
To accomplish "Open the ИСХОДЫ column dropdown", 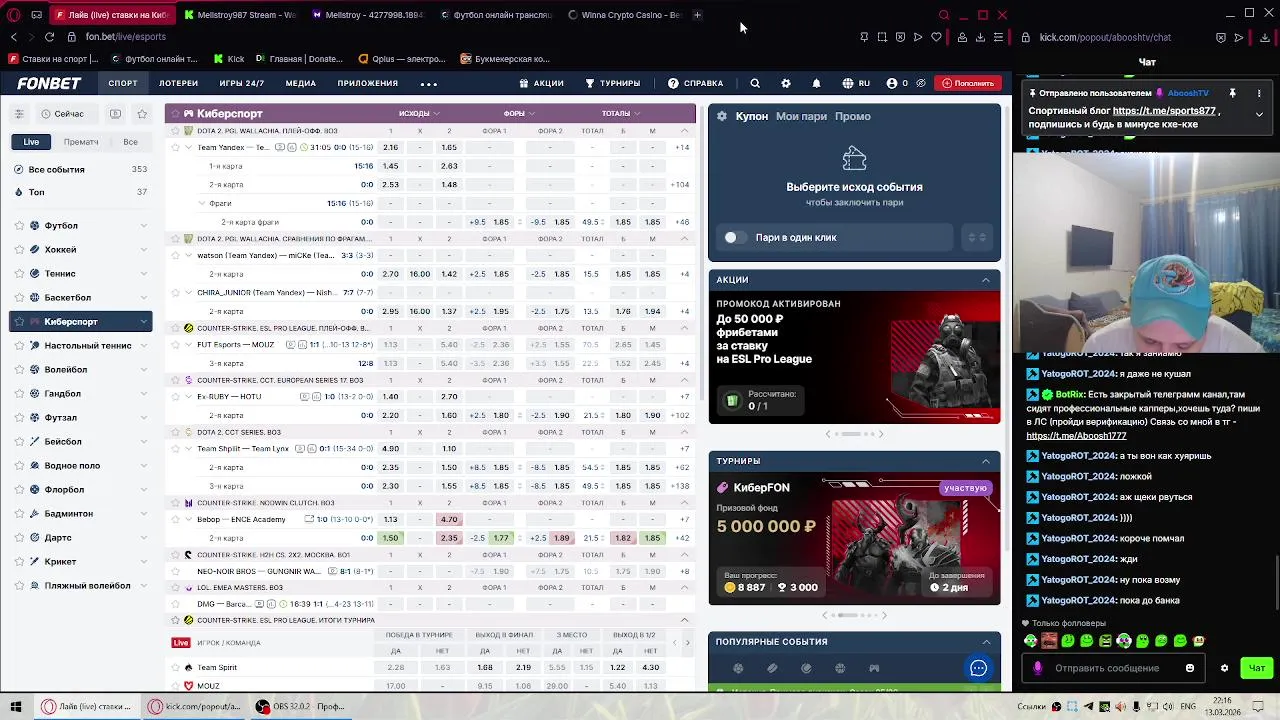I will [419, 114].
